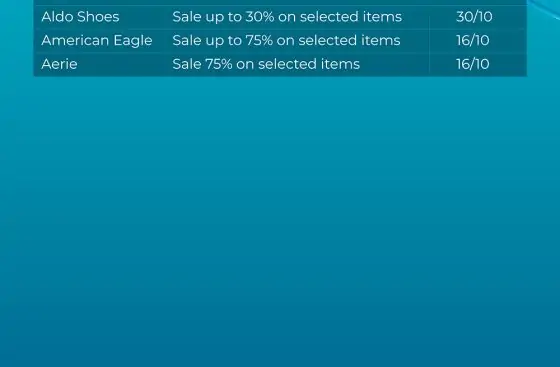This screenshot has width=560, height=367.
Task: Click the American Eagle sale description text
Action: click(286, 41)
